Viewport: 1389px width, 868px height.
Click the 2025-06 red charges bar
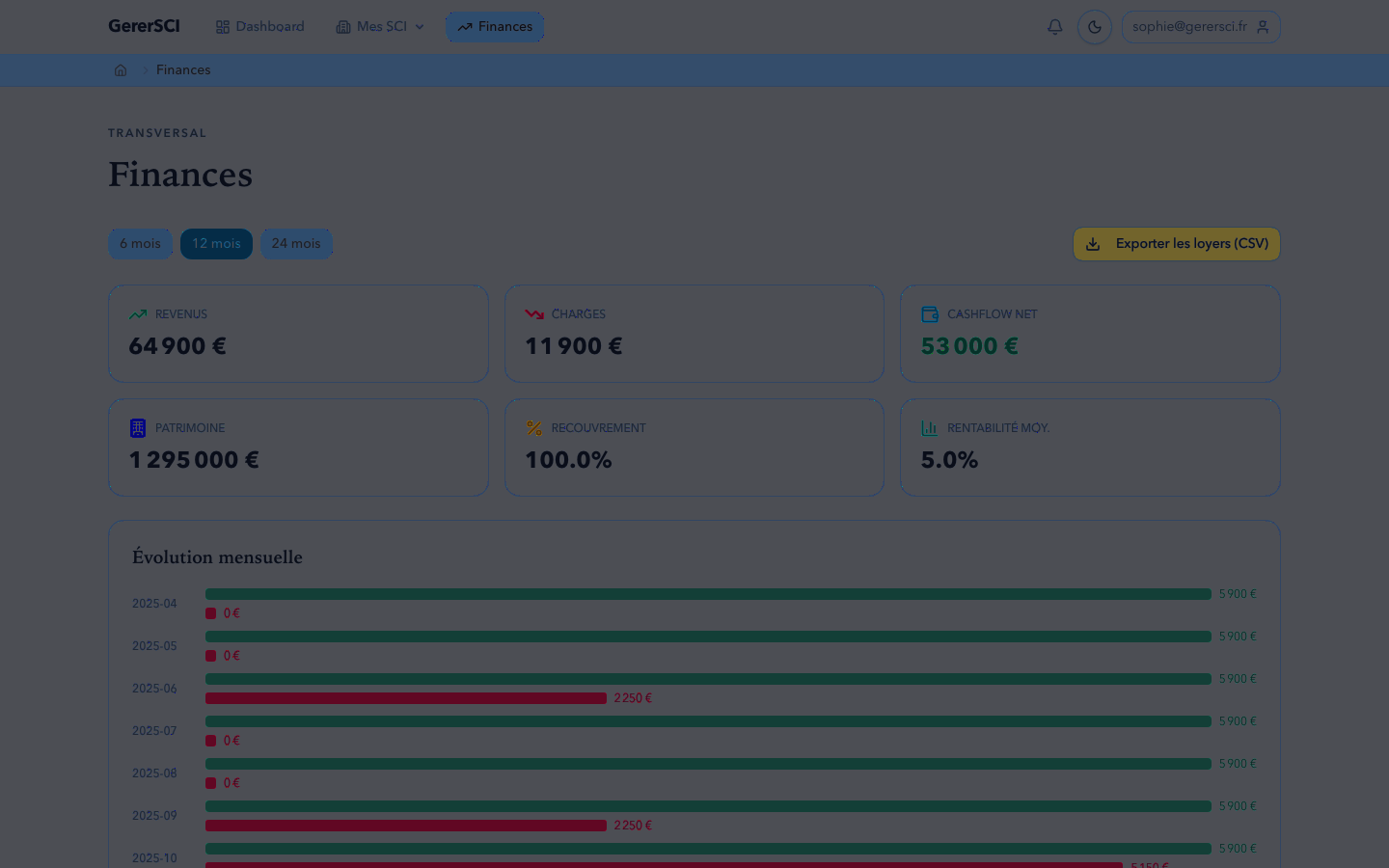[405, 698]
